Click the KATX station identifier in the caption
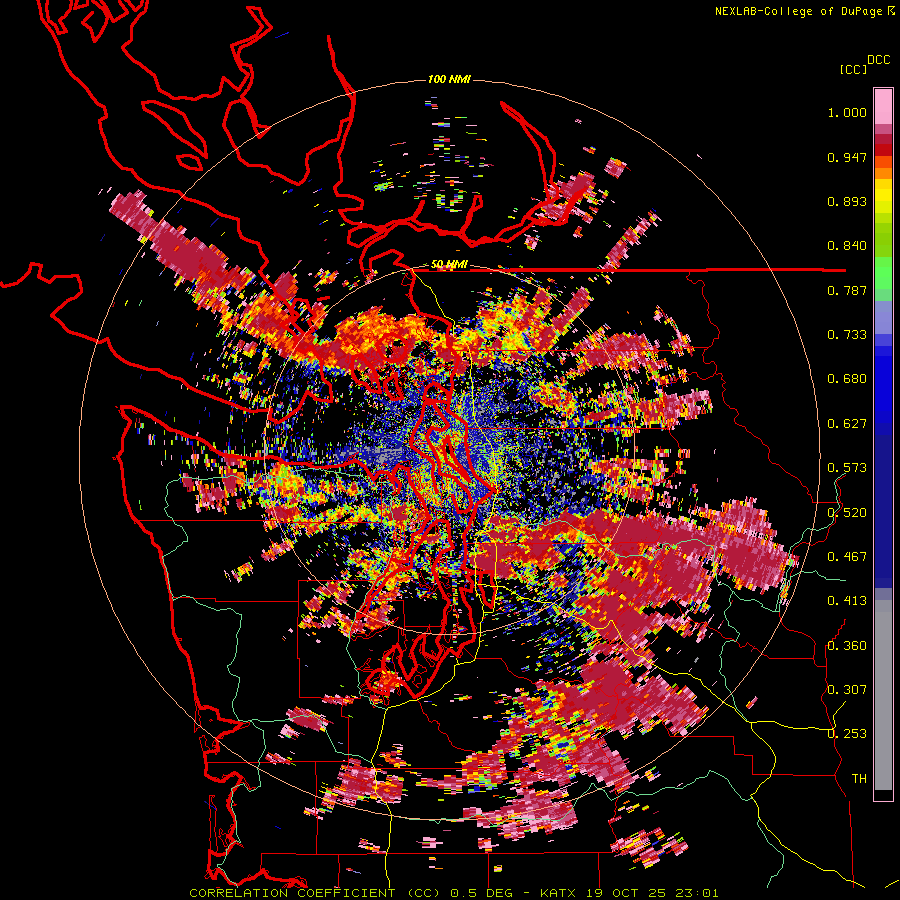The height and width of the screenshot is (900, 900). point(559,893)
